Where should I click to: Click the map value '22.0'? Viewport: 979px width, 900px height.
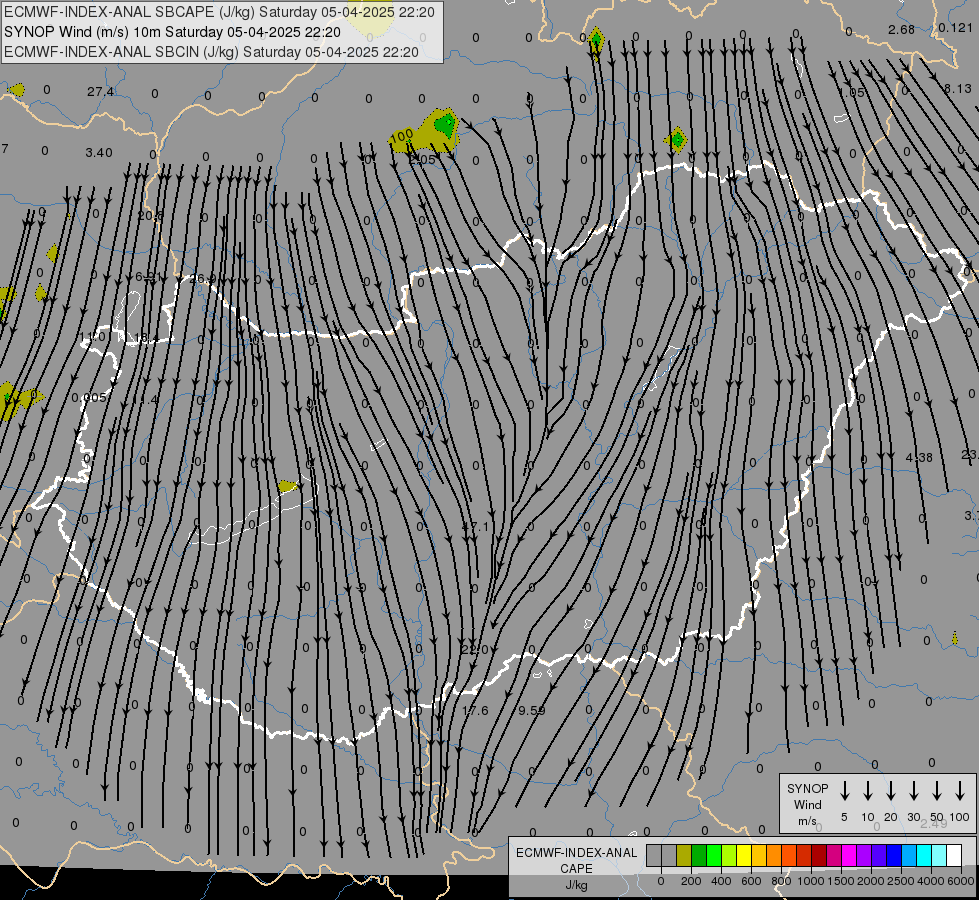[x=475, y=650]
